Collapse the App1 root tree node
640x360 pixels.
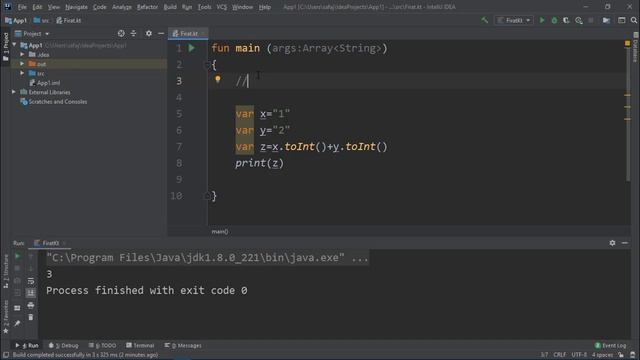click(x=15, y=45)
